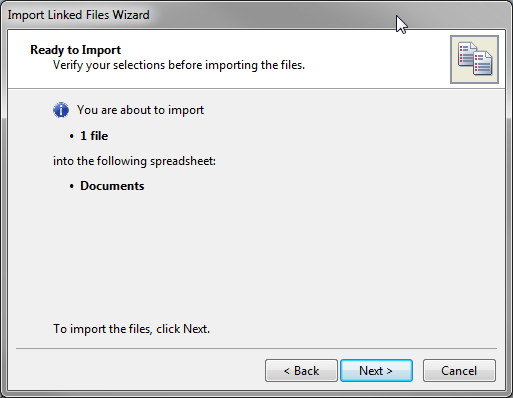Click the bullet beside Documents

pos(71,186)
